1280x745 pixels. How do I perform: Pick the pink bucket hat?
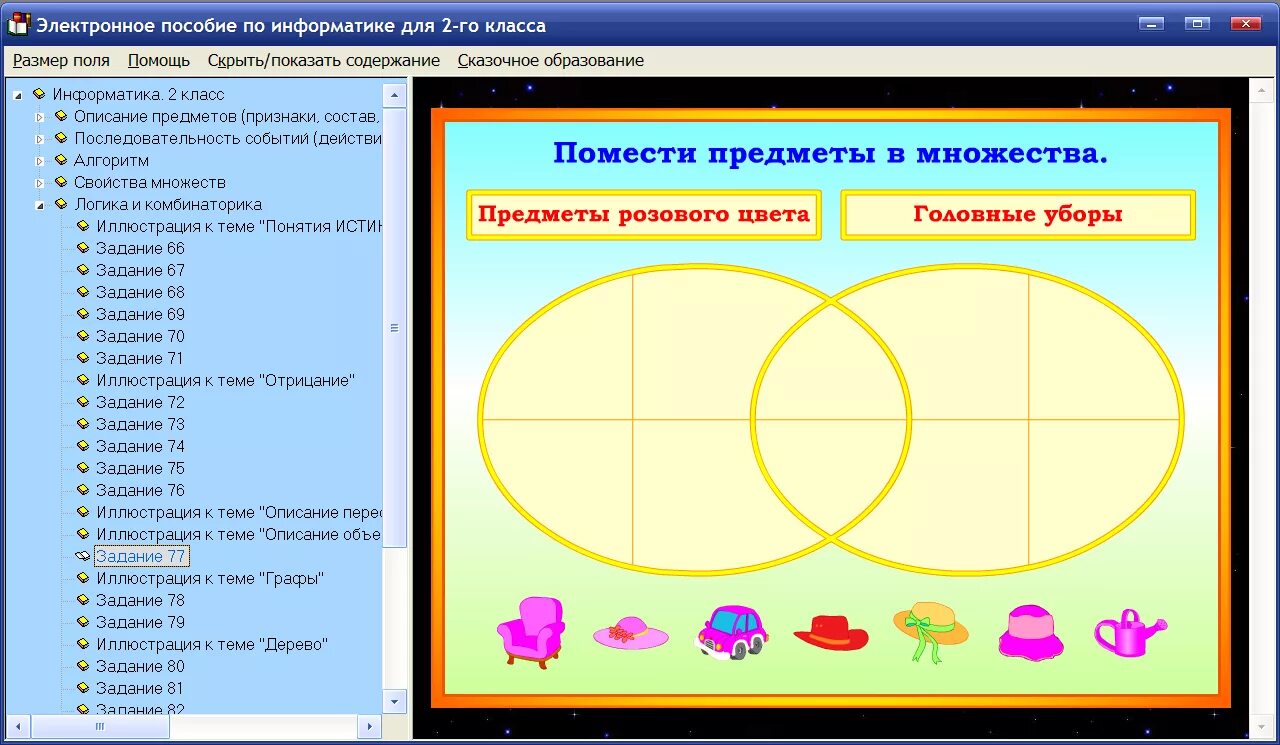[1031, 632]
